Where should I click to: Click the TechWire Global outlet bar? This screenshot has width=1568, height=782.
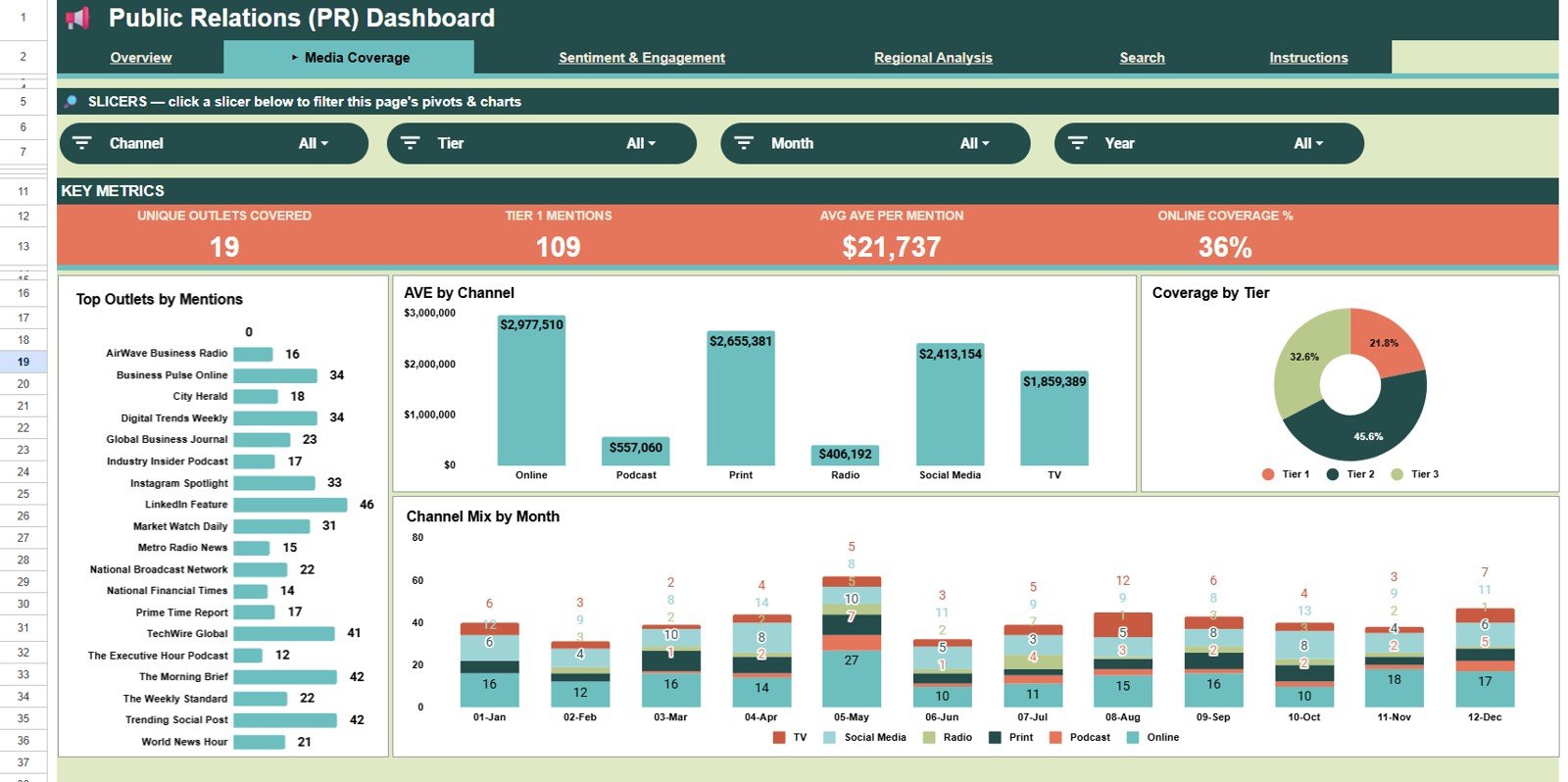tap(284, 634)
